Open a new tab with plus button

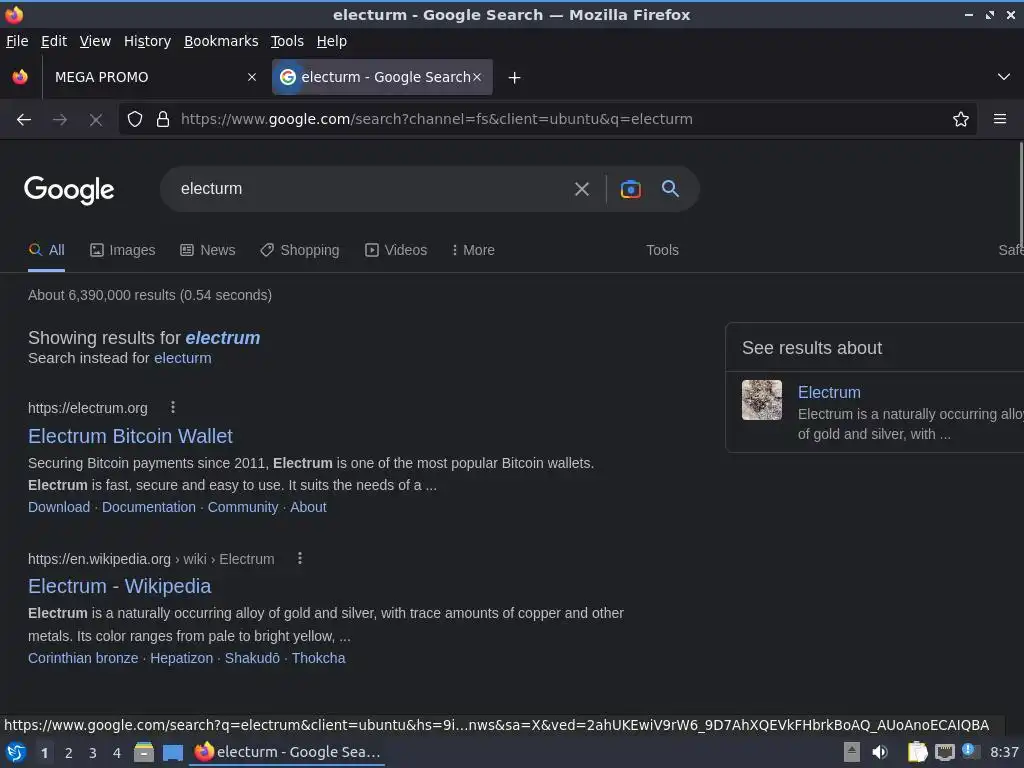pos(515,78)
